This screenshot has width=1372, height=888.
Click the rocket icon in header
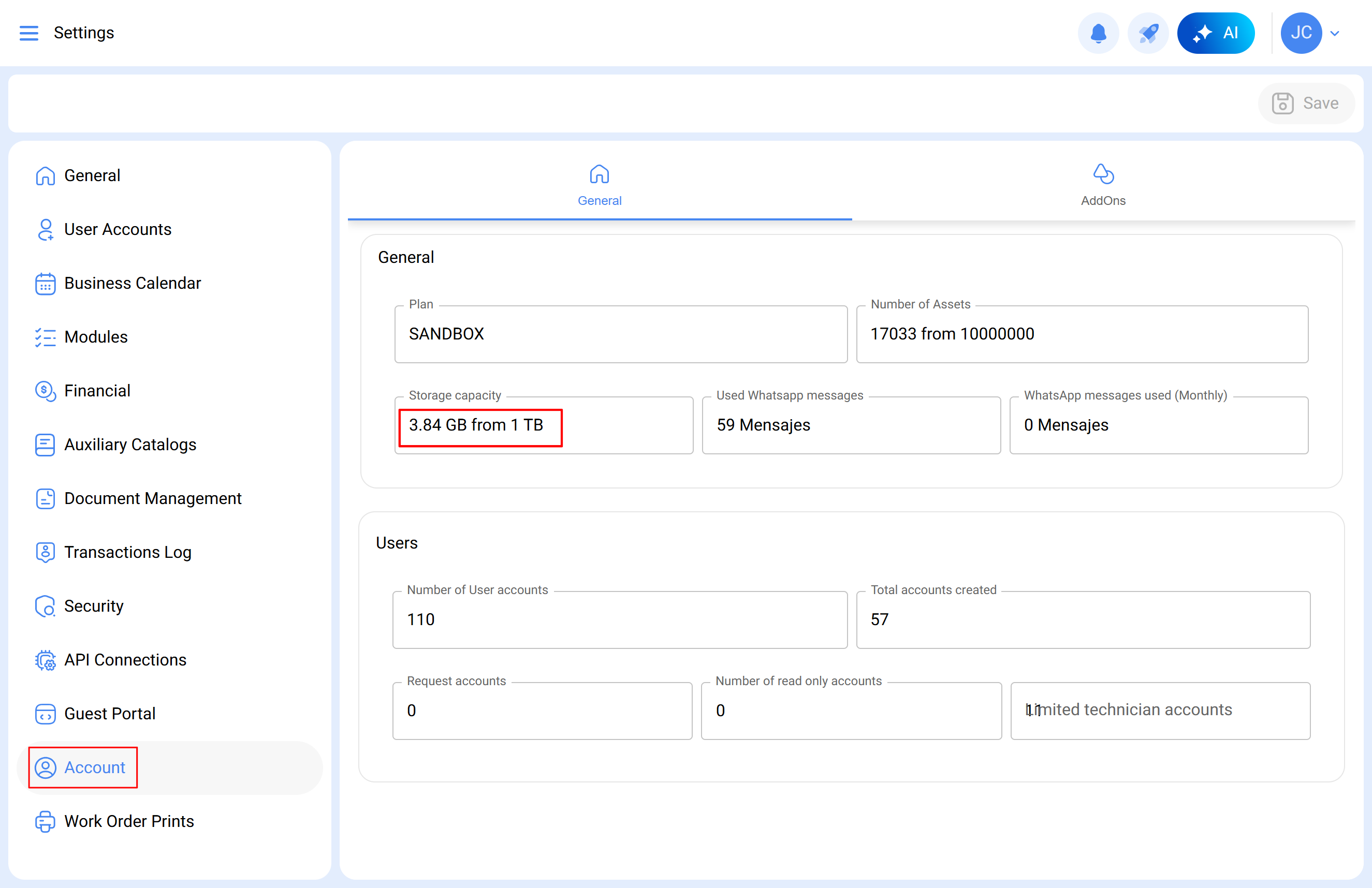(1148, 33)
